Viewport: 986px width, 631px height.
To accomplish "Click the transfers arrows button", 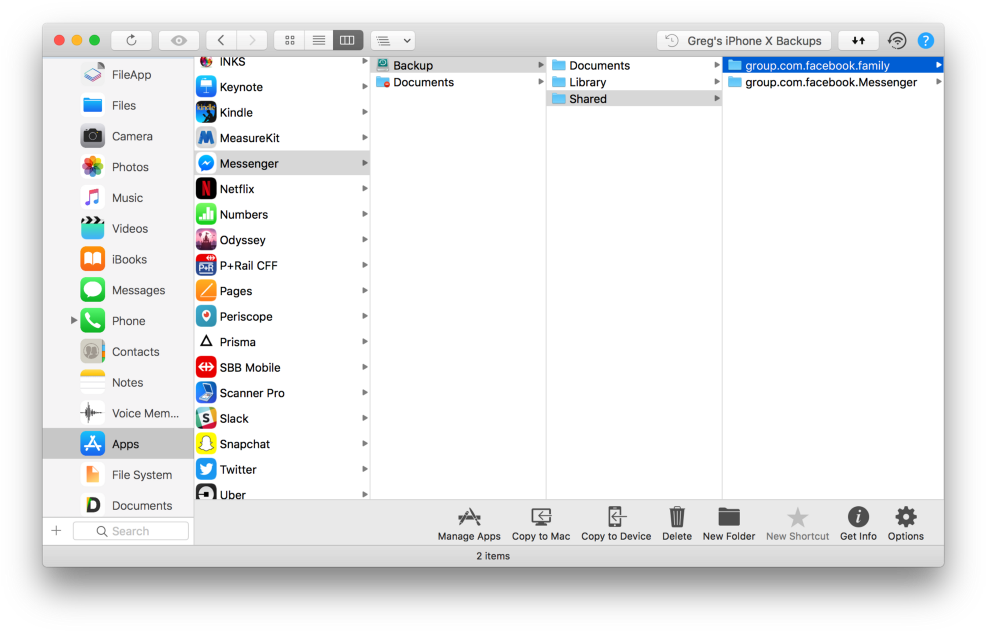I will click(x=858, y=40).
